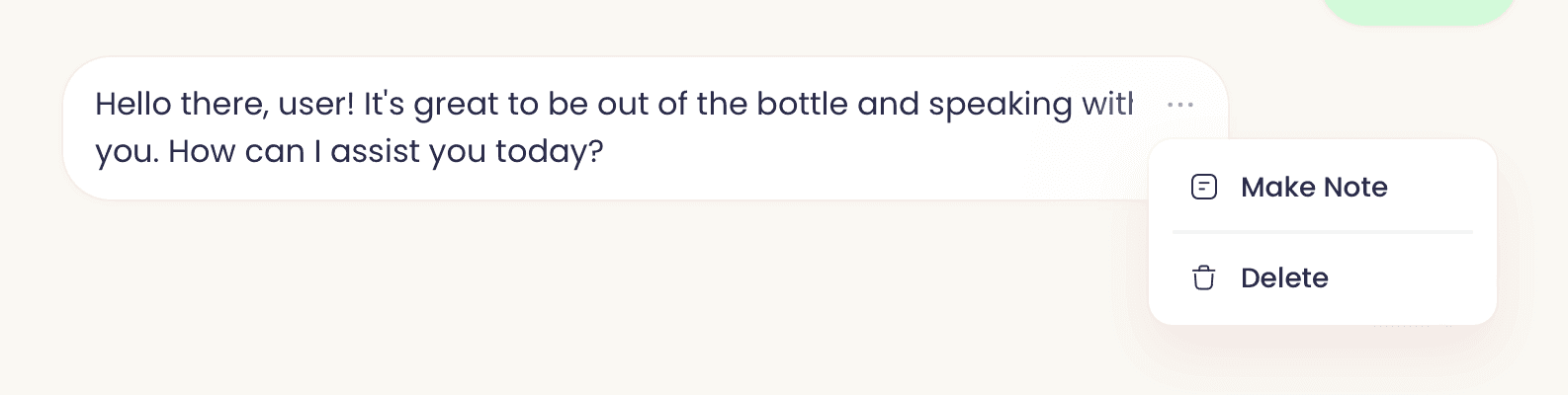Click the text "Hello there, user!"
This screenshot has width=1568, height=395.
224,105
